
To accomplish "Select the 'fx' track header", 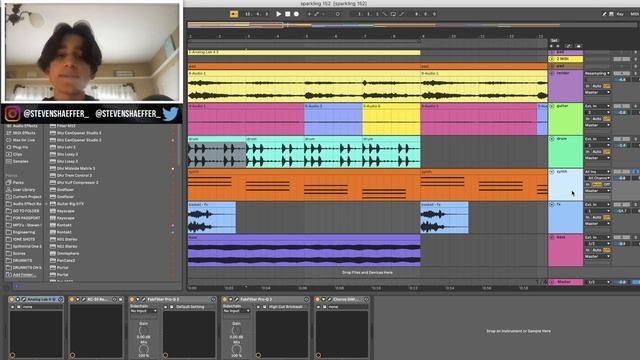I will click(565, 218).
